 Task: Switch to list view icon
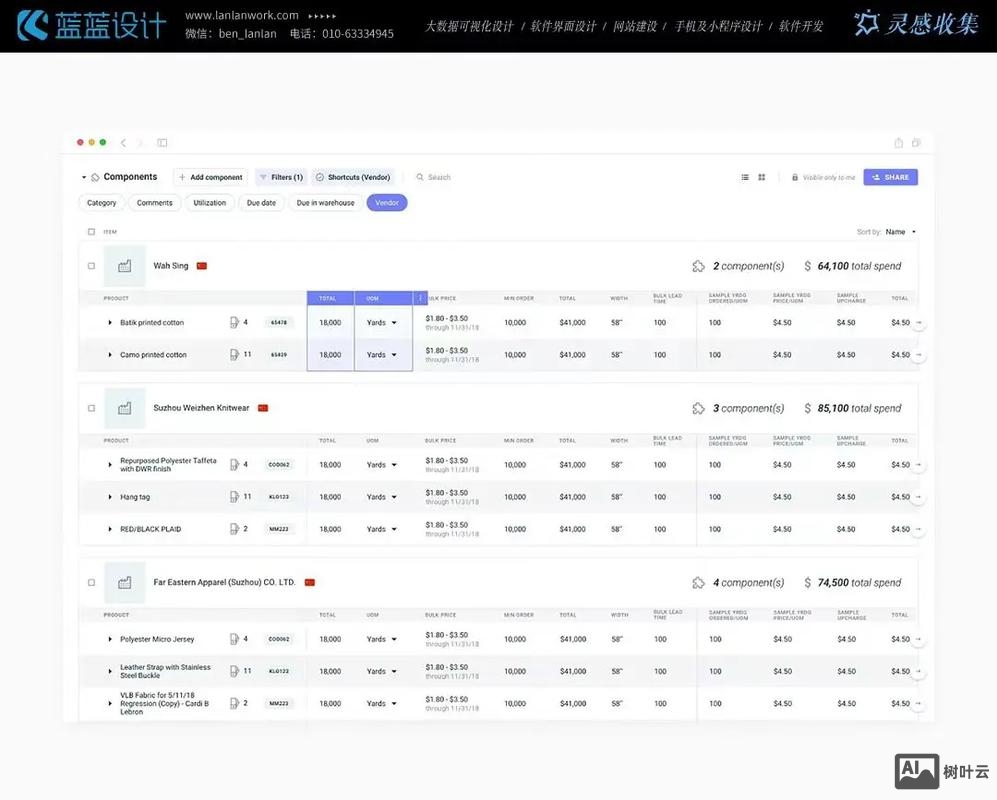[745, 177]
